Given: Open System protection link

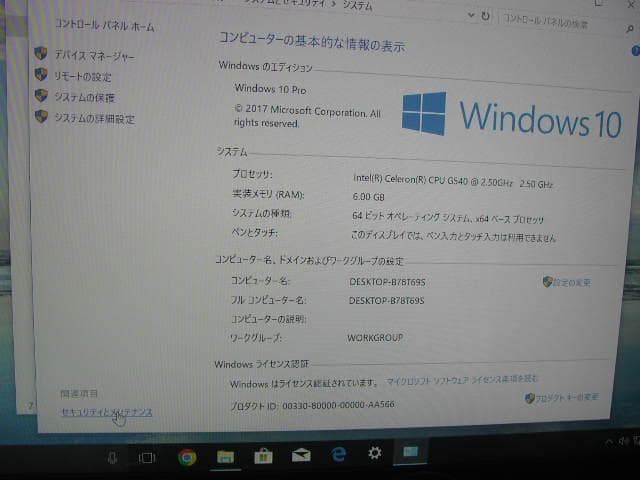Looking at the screenshot, I should 85,98.
